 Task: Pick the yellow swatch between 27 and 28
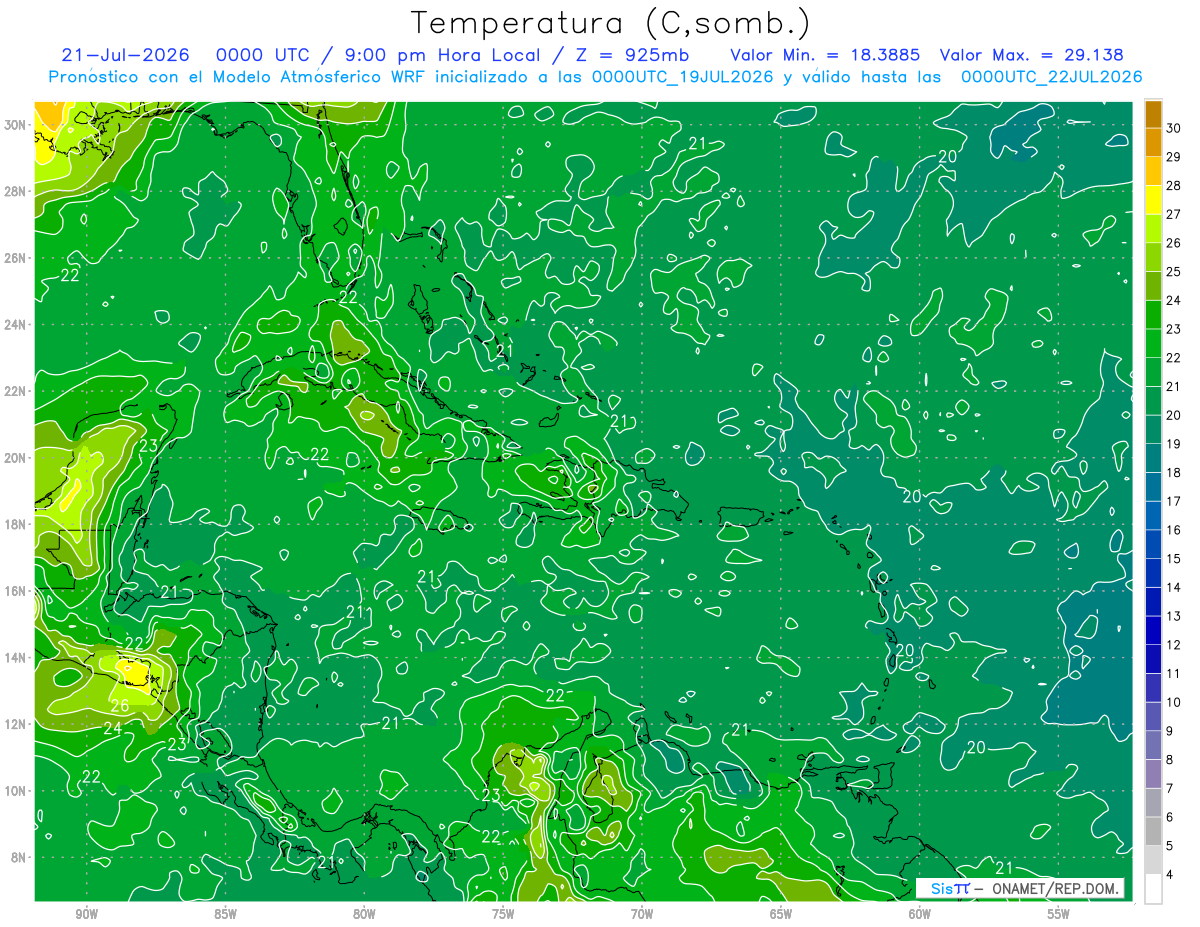click(1153, 200)
